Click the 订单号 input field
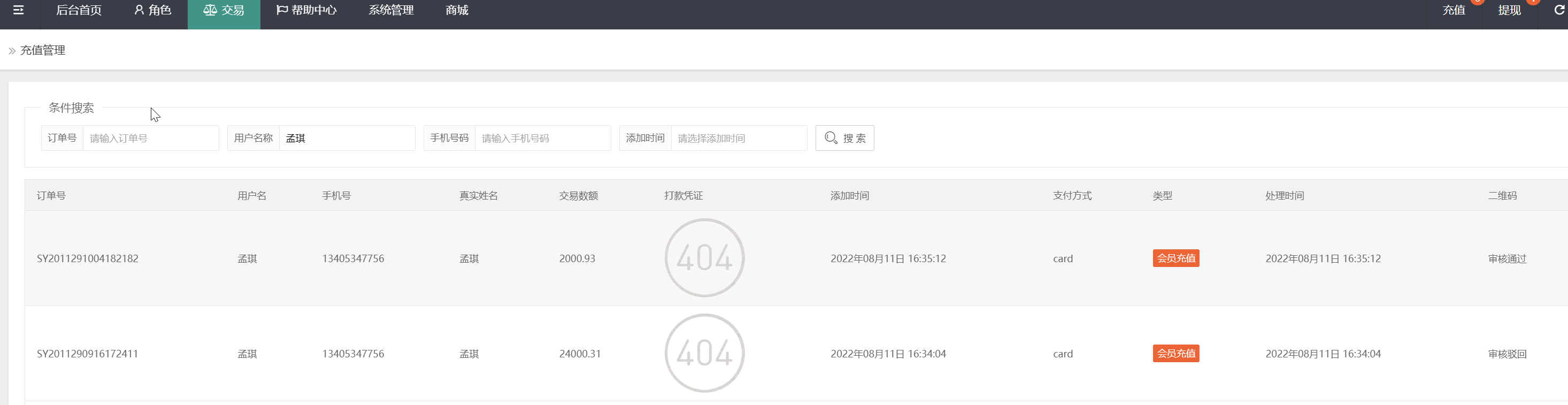 [x=150, y=138]
